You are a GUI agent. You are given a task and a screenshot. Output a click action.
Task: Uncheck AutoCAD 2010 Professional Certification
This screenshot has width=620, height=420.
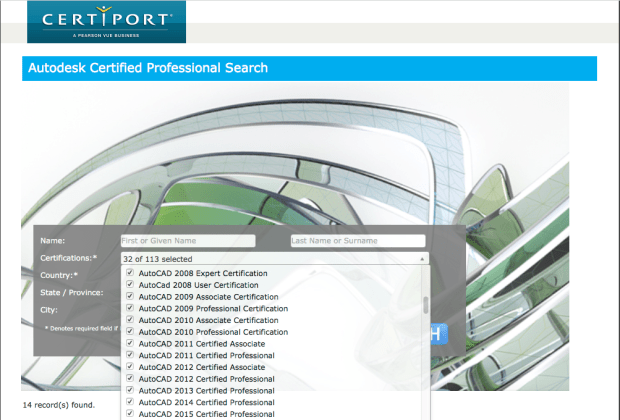coord(130,331)
